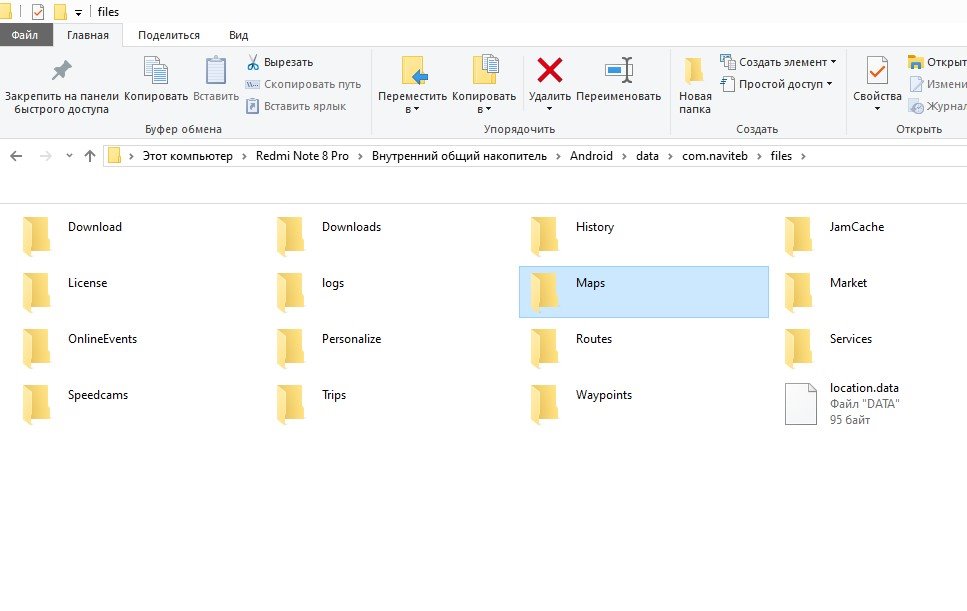
Task: Click the Pin to Quick Access icon
Action: [x=61, y=72]
